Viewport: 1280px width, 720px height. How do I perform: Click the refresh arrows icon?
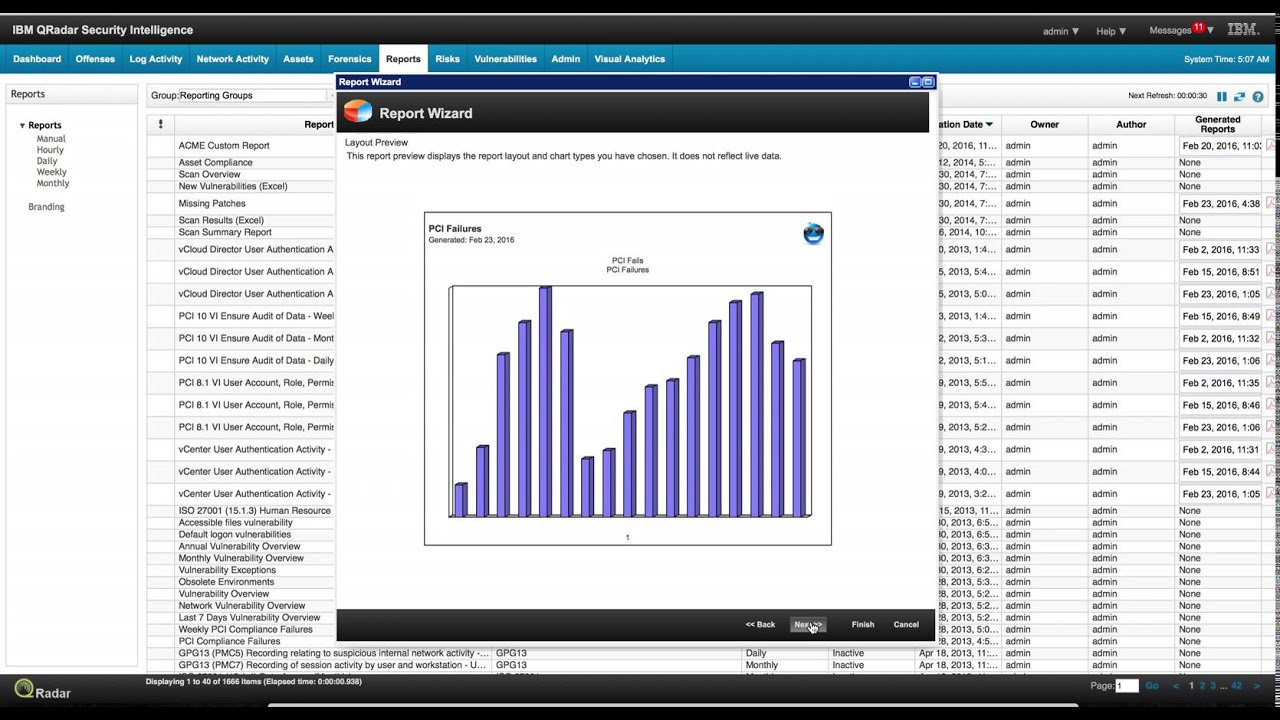pos(1239,97)
